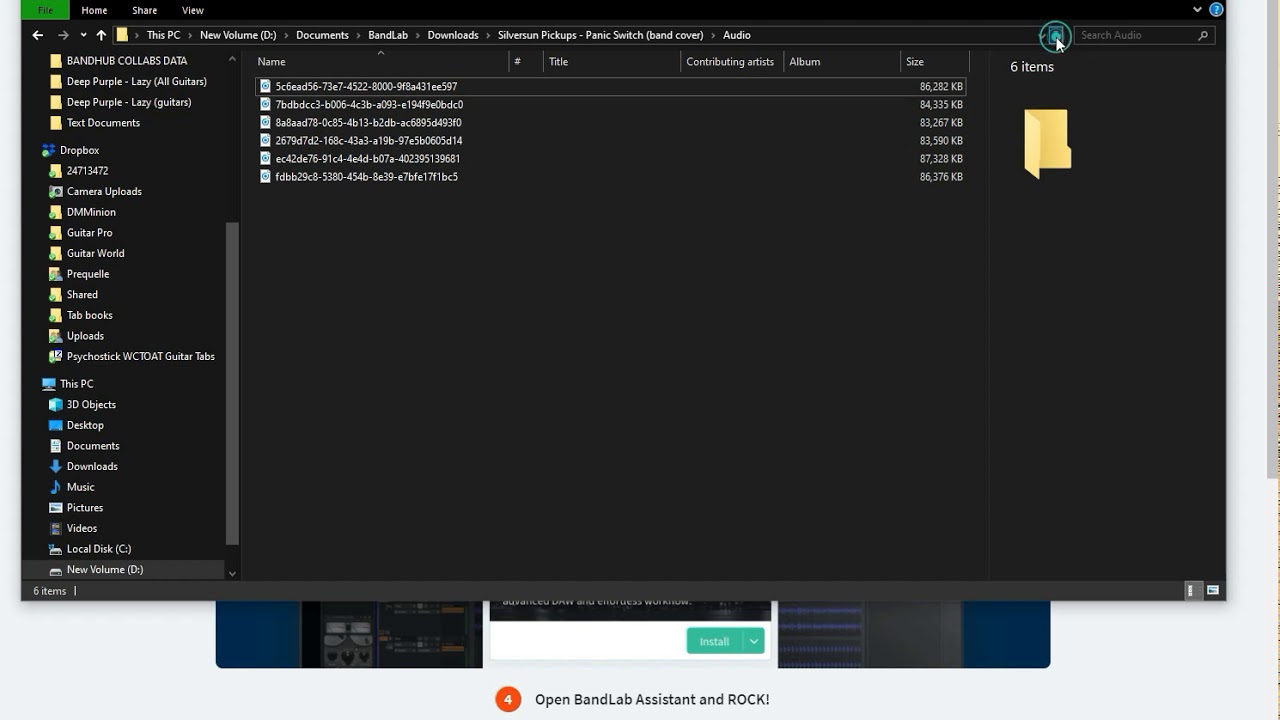Screen dimensions: 1280x720
Task: Go back using the Back arrow
Action: pos(37,35)
